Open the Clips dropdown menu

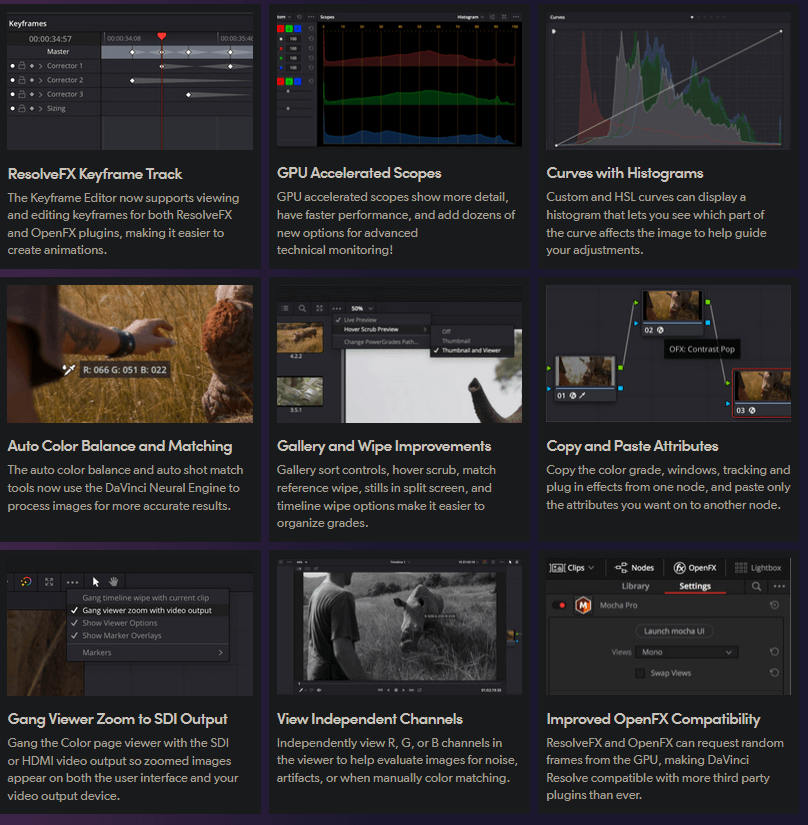point(573,567)
